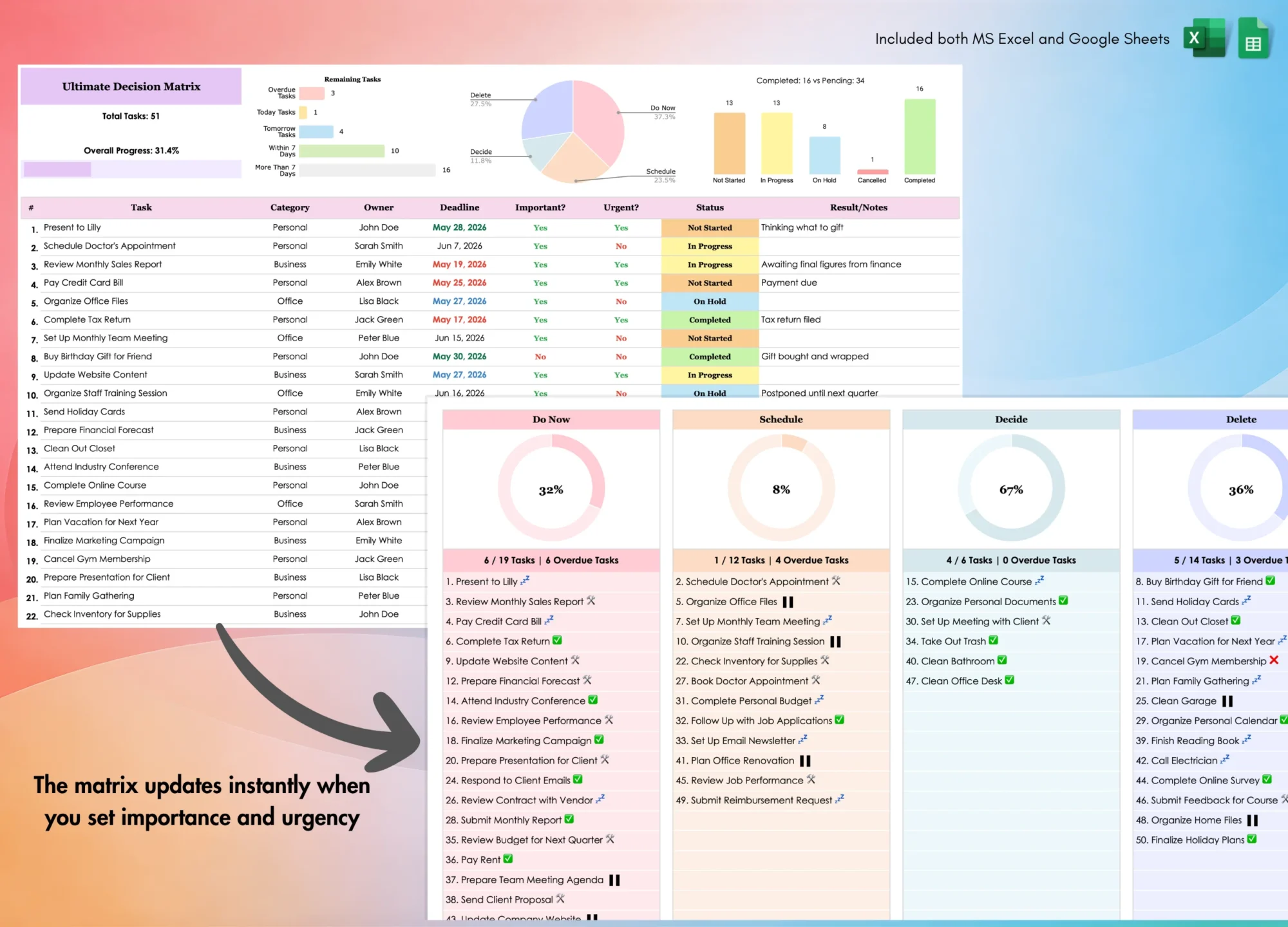This screenshot has width=1288, height=927.
Task: Click pause icon beside Prepare Team Meeting Agenda
Action: coord(614,880)
